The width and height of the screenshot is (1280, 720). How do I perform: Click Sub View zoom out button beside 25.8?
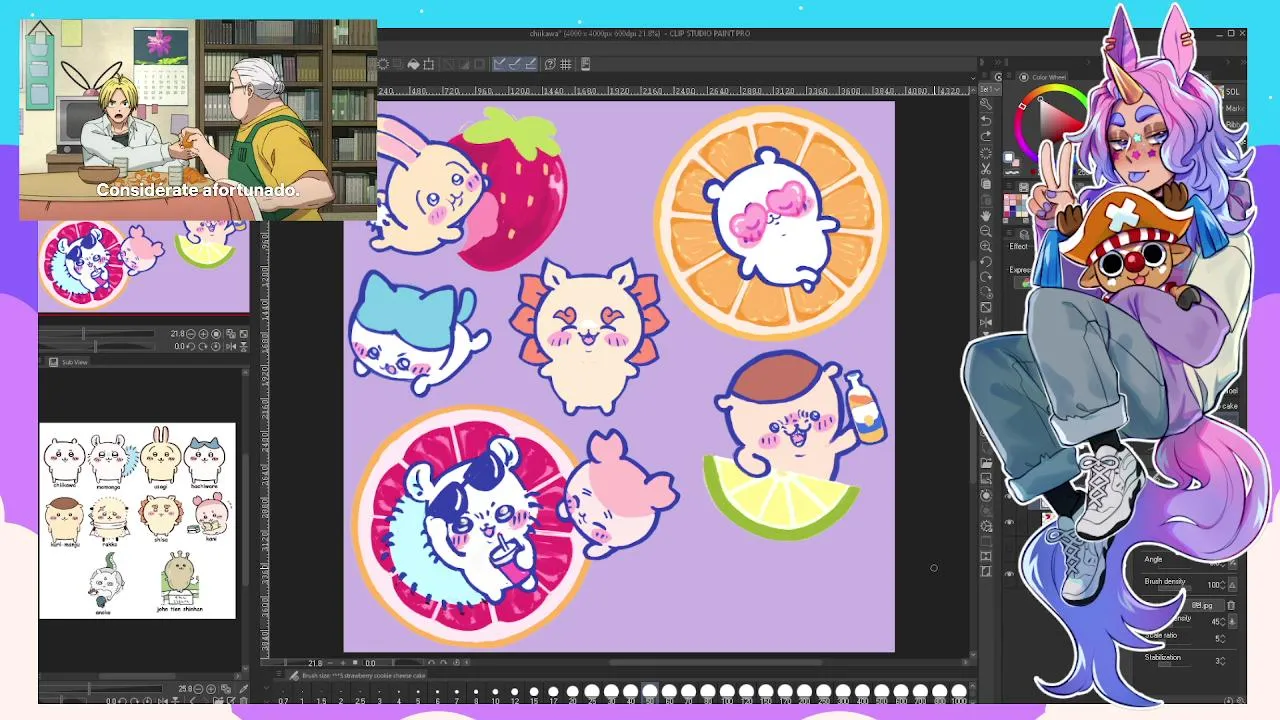click(x=198, y=689)
